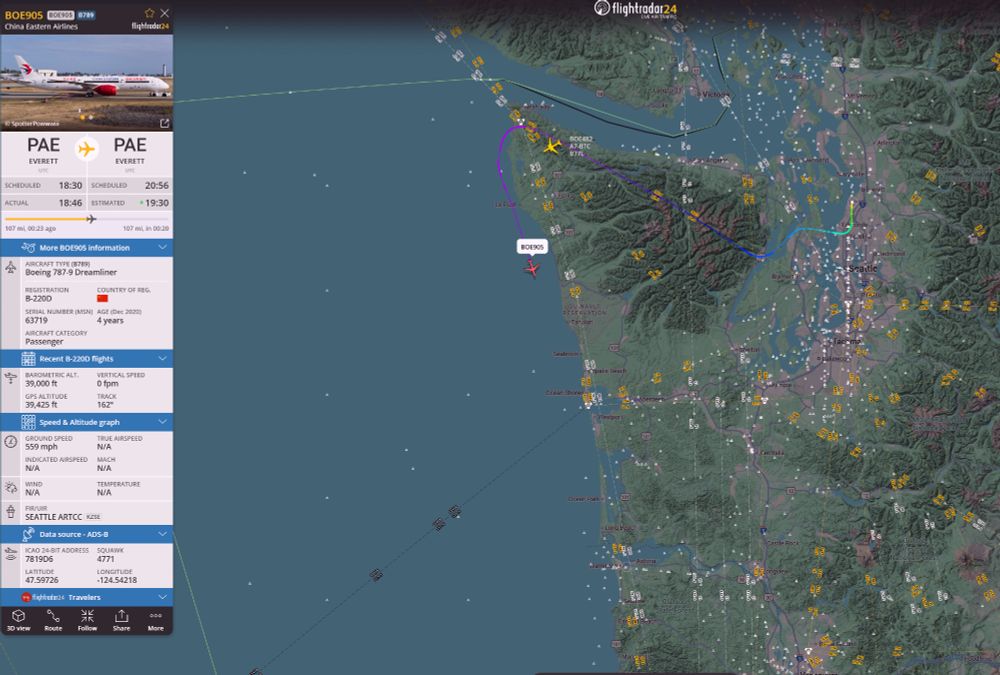Click the chevron on More BOE905 information

click(x=163, y=248)
